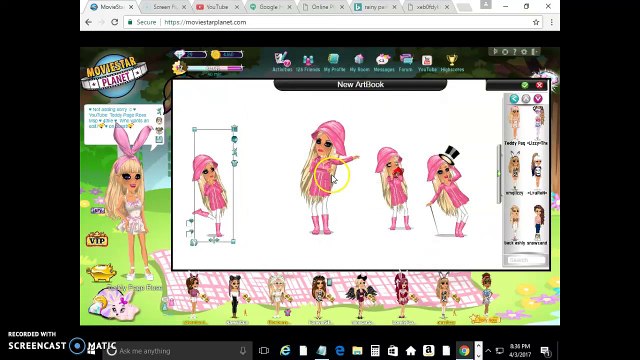Click the help question mark icon
The width and height of the screenshot is (640, 360).
515,52
